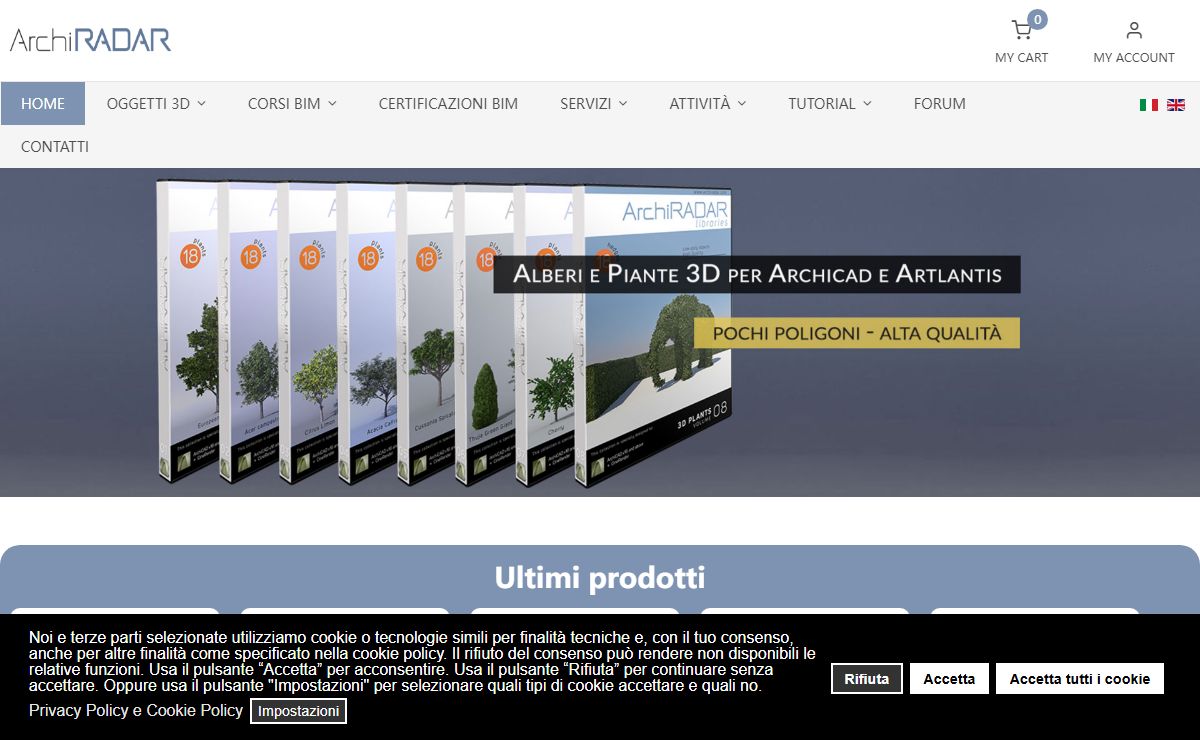This screenshot has height=740, width=1200.
Task: Open the Servizi dropdown menu
Action: click(593, 103)
